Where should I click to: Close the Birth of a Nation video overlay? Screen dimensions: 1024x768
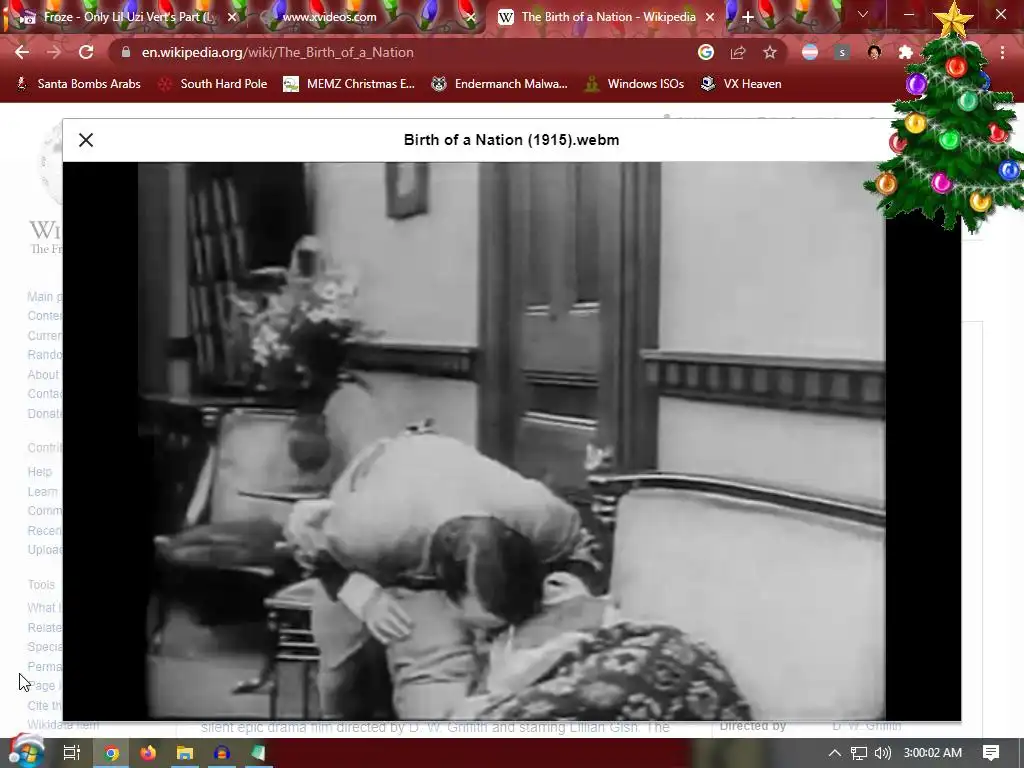pyautogui.click(x=86, y=140)
